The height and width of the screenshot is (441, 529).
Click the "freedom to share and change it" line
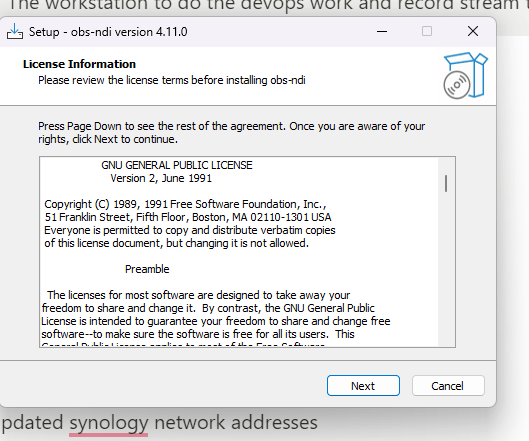(208, 308)
